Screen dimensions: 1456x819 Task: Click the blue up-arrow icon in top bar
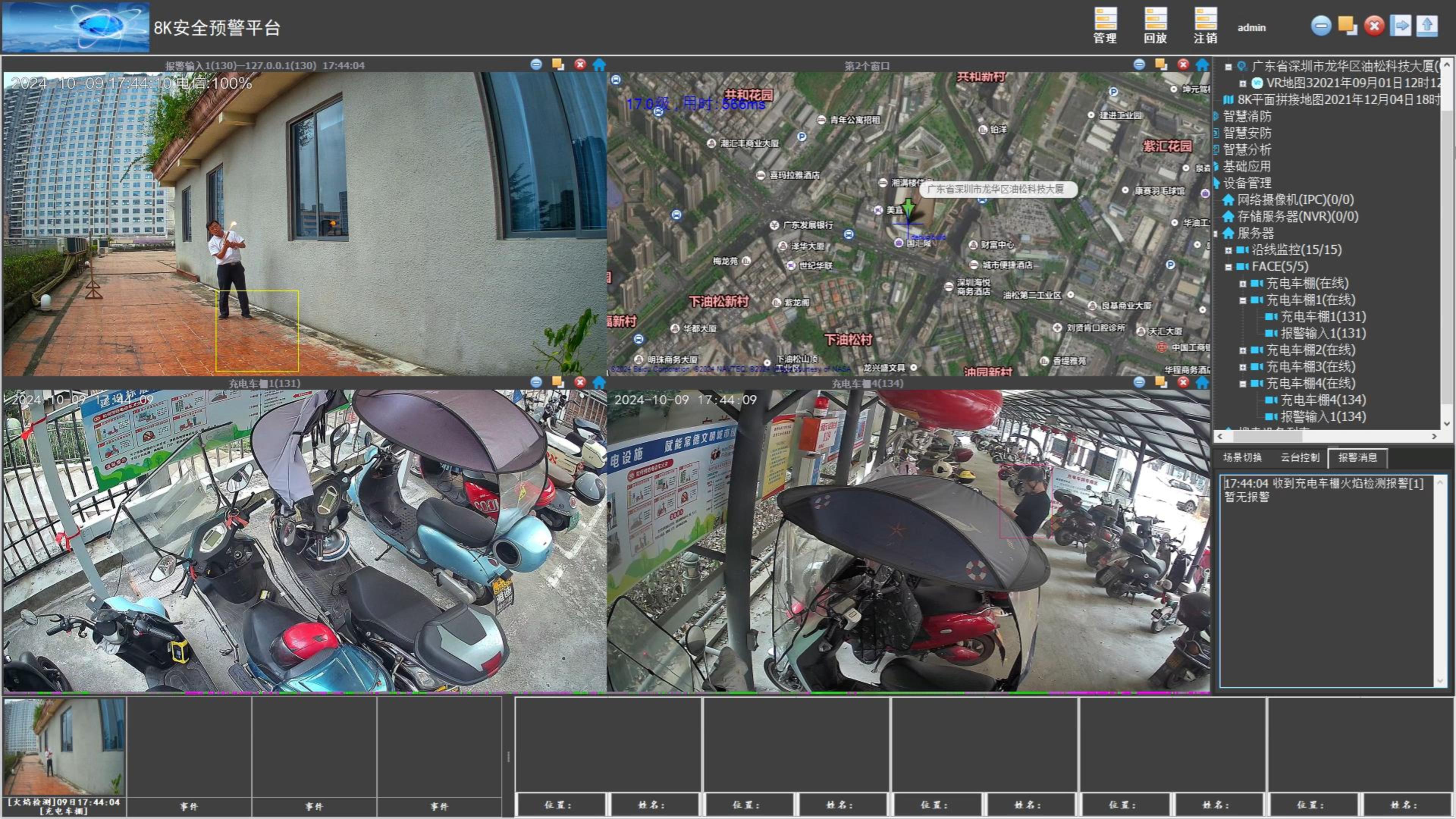(1426, 25)
